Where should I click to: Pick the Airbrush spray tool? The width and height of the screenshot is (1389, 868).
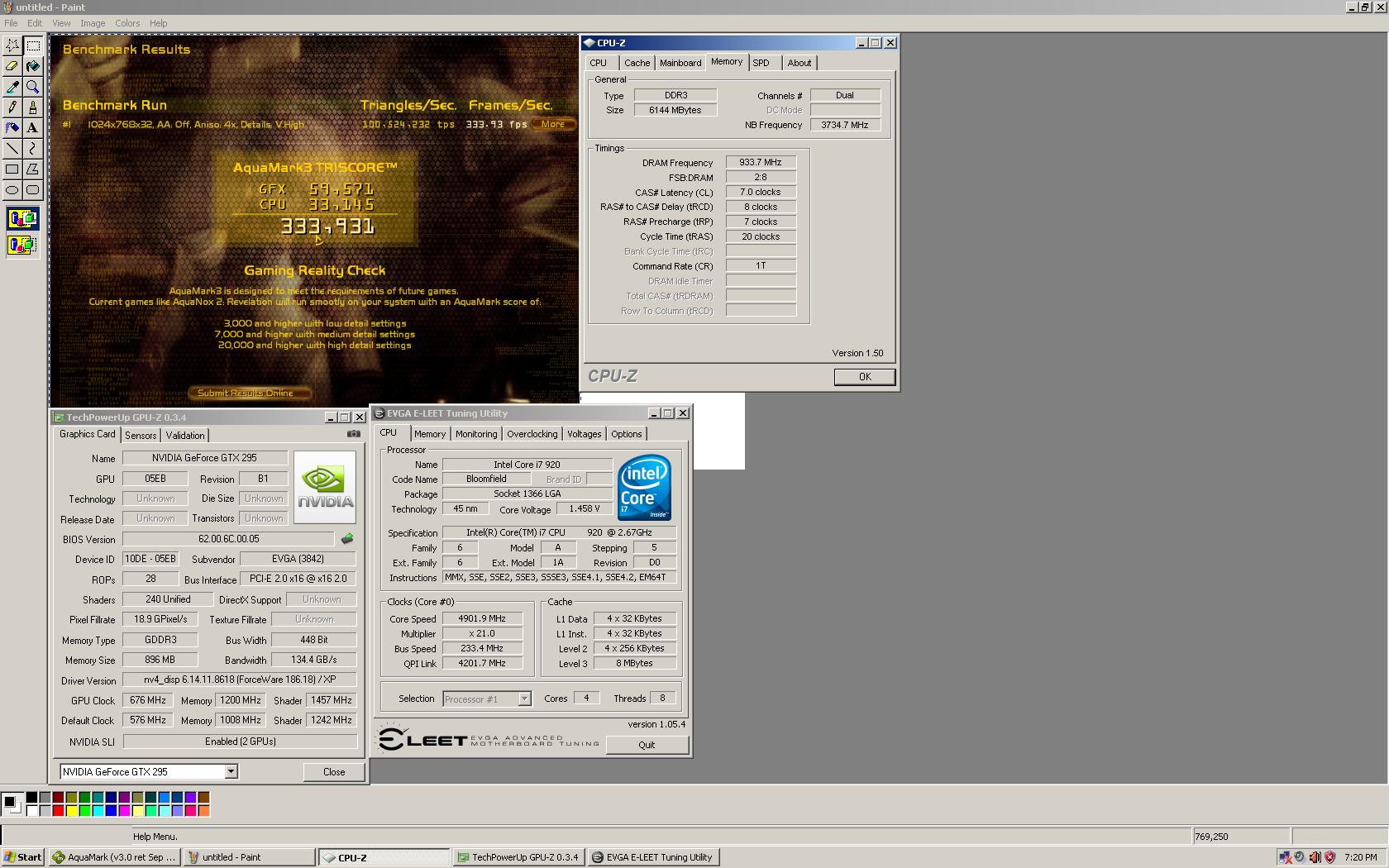12,128
